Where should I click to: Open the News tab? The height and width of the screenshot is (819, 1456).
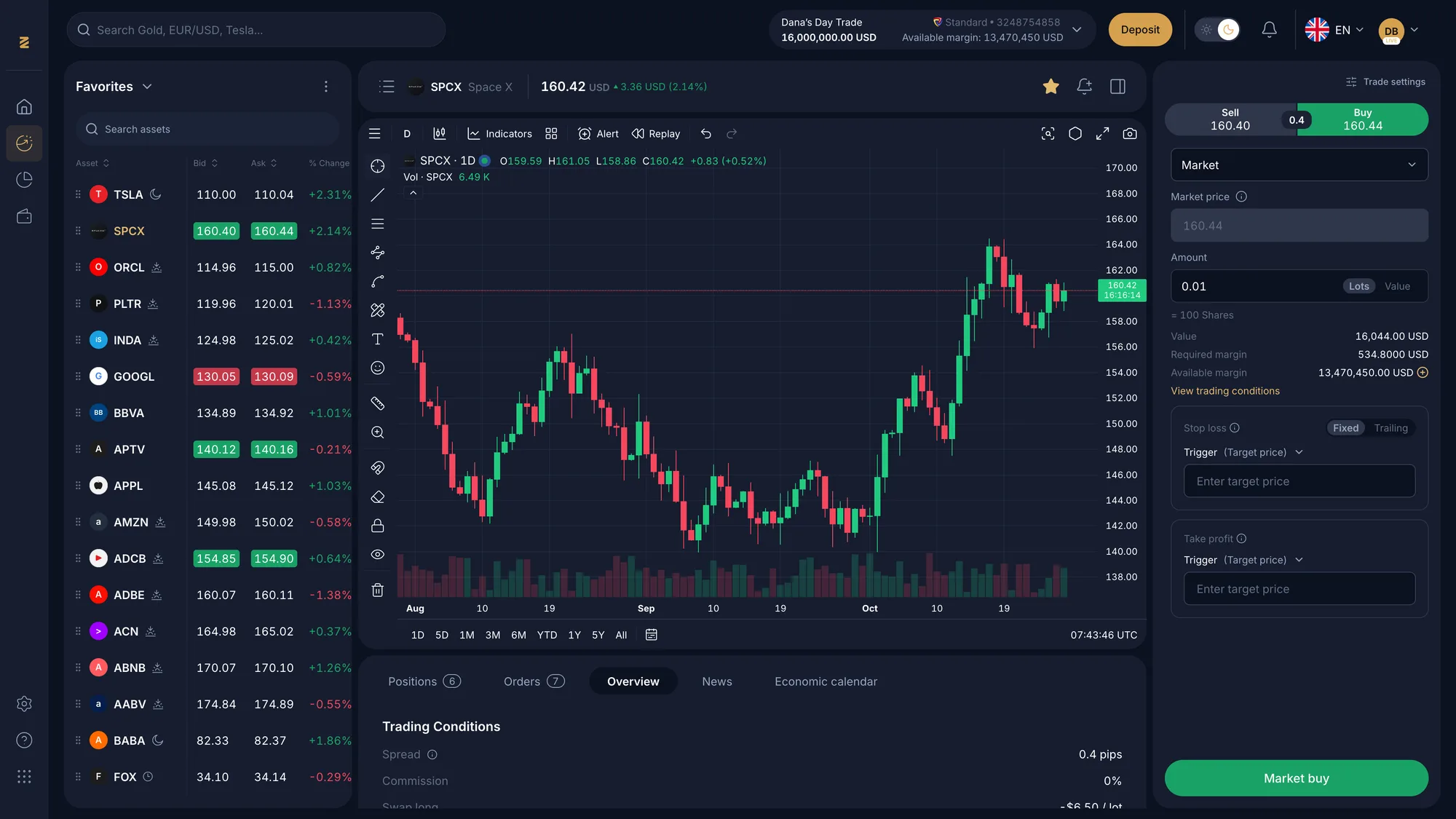coord(716,682)
